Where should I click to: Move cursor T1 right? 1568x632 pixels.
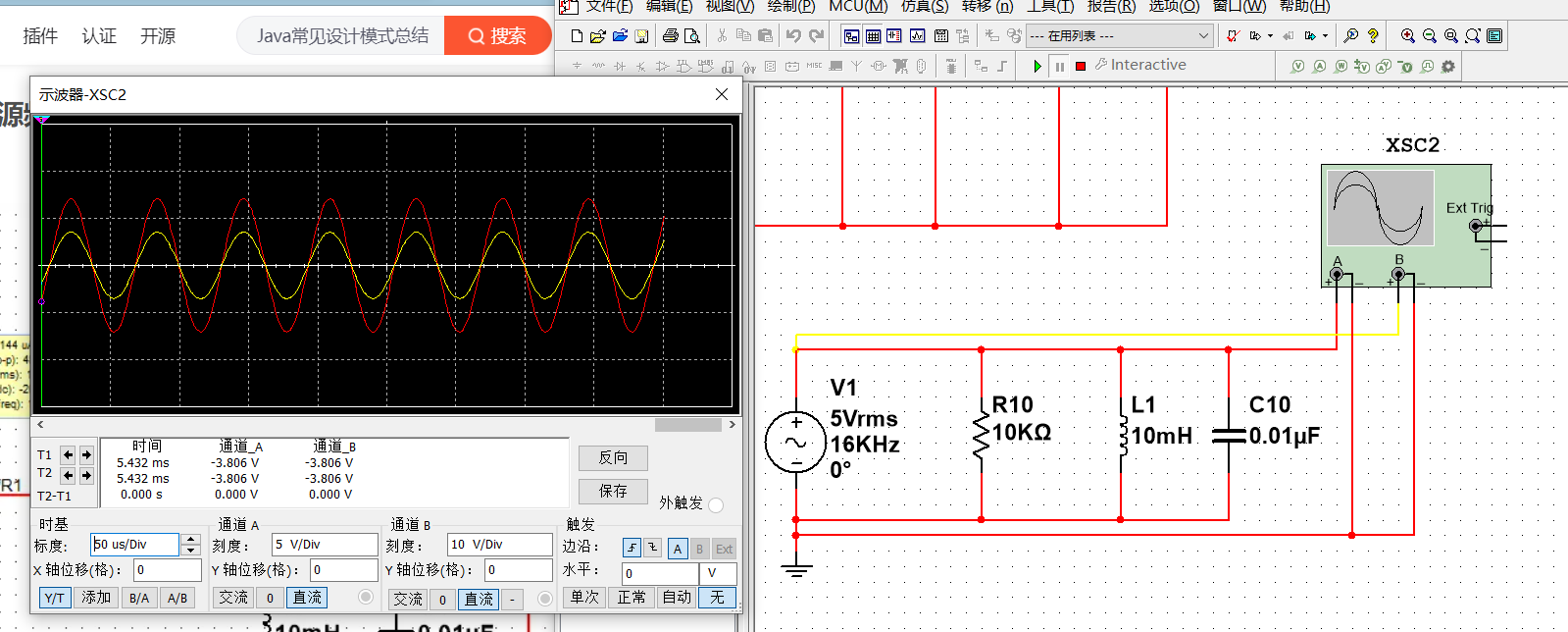pos(86,454)
